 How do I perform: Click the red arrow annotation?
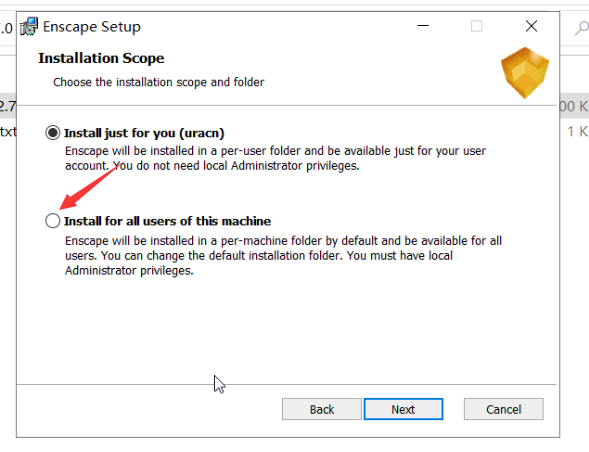coord(91,185)
